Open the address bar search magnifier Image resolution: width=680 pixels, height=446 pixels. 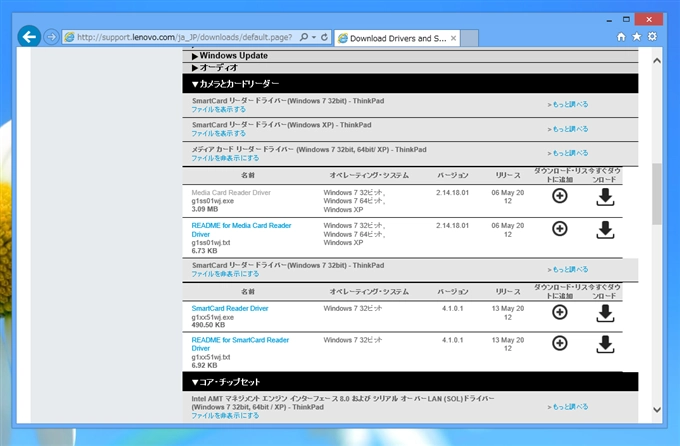[x=304, y=37]
